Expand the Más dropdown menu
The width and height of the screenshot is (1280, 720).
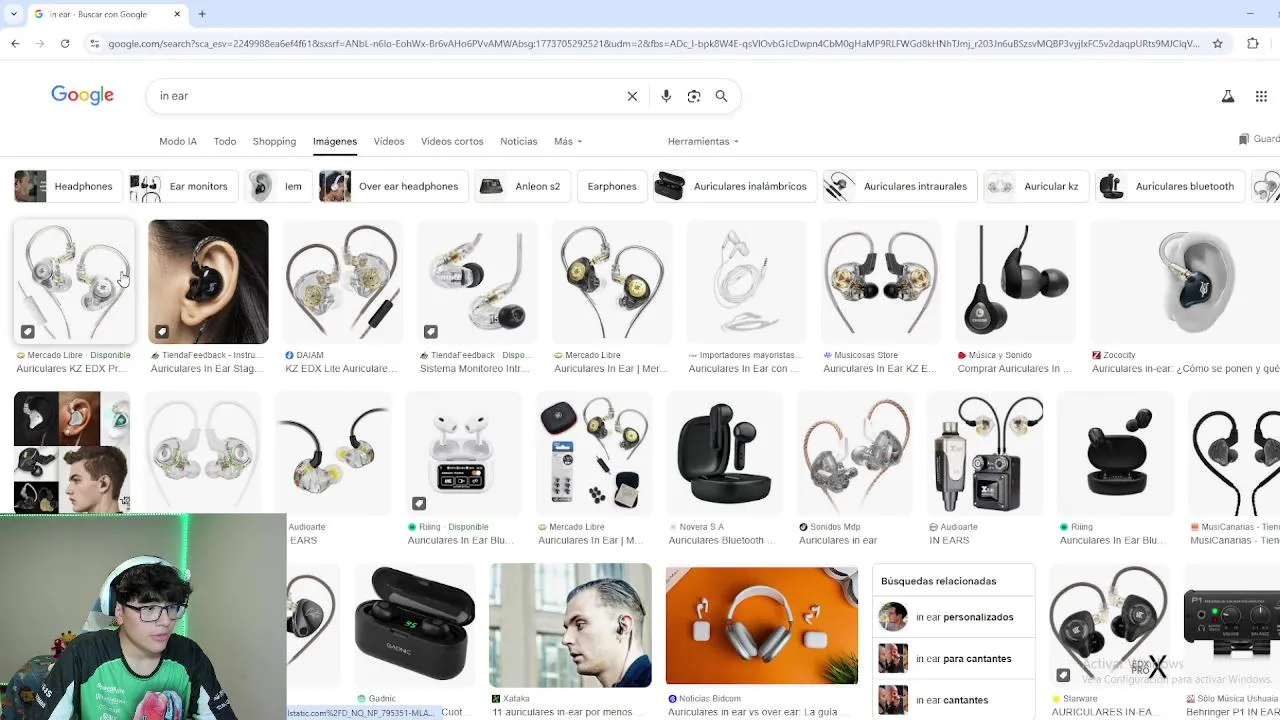tap(568, 141)
